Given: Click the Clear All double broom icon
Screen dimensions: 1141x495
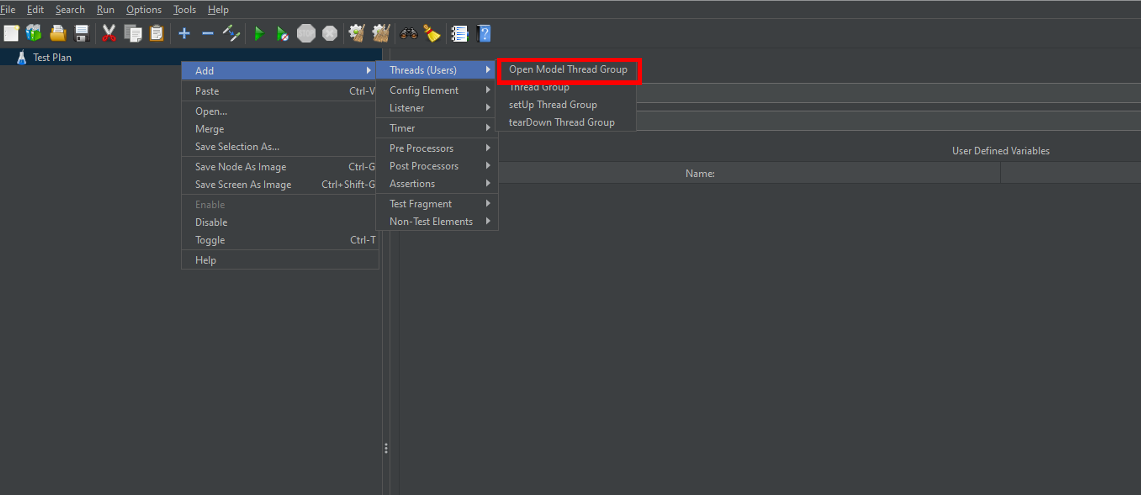Looking at the screenshot, I should click(381, 33).
